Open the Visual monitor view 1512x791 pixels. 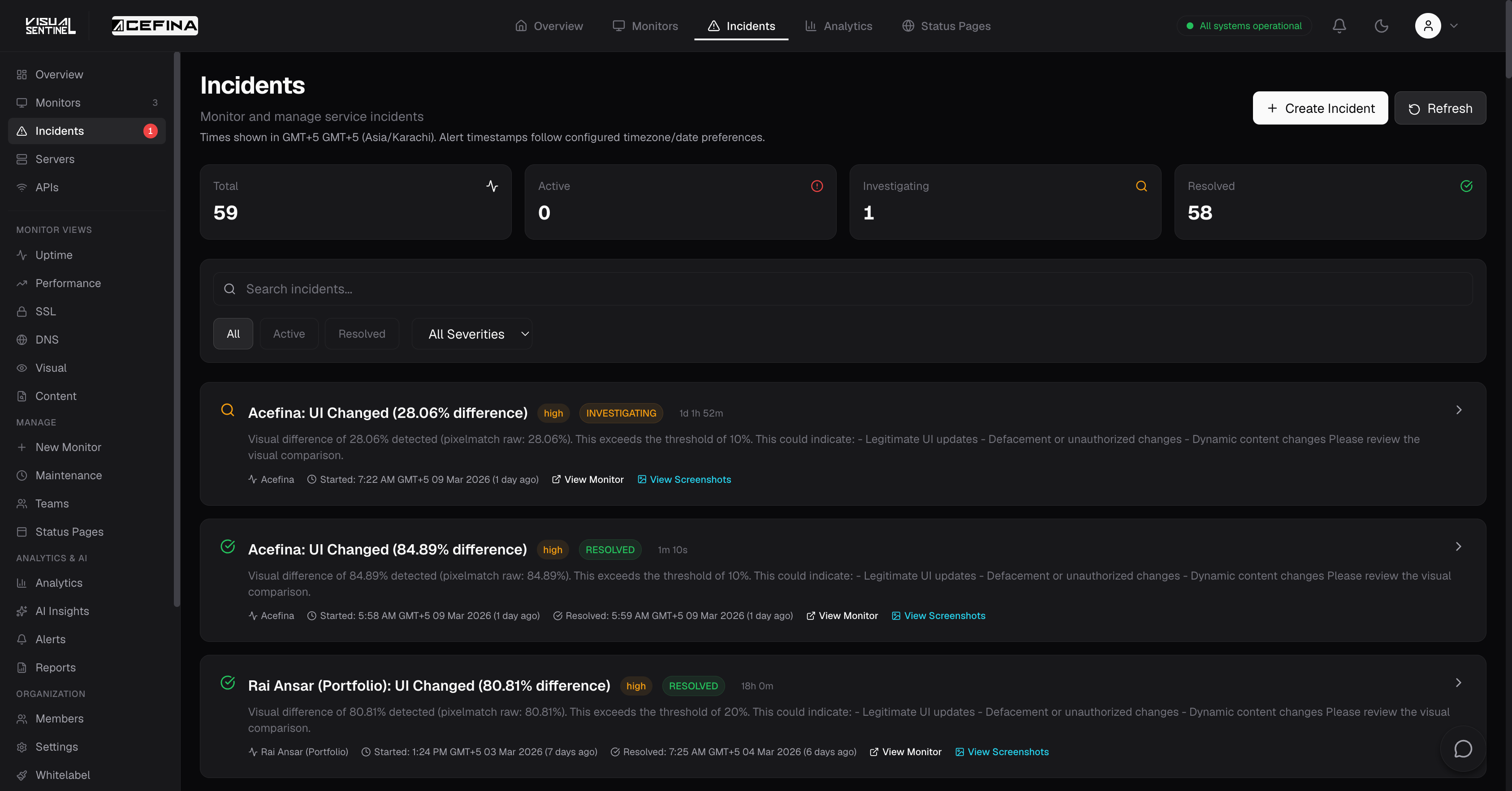(x=50, y=367)
